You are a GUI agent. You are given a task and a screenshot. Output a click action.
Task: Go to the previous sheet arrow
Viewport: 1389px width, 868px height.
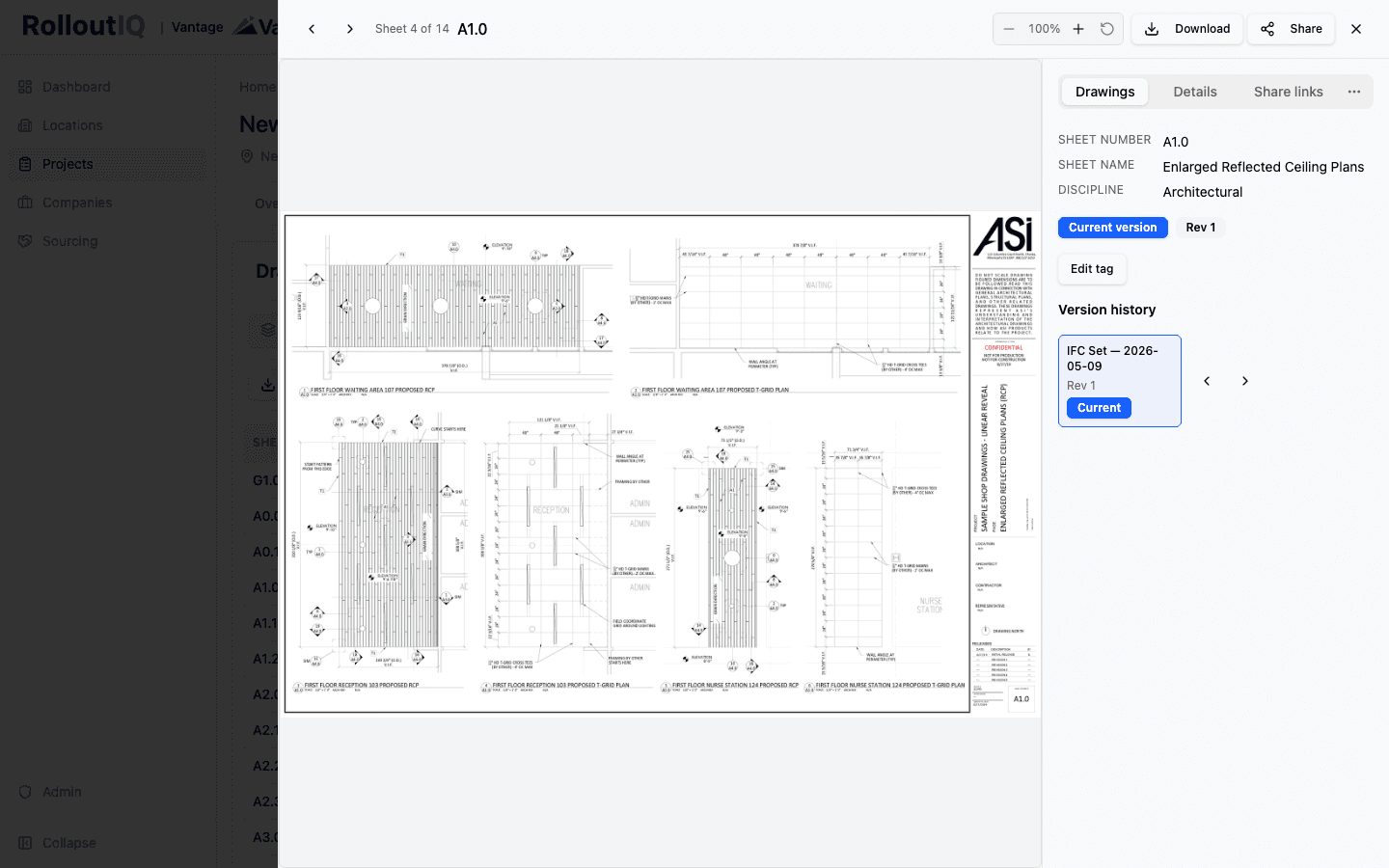tap(312, 29)
